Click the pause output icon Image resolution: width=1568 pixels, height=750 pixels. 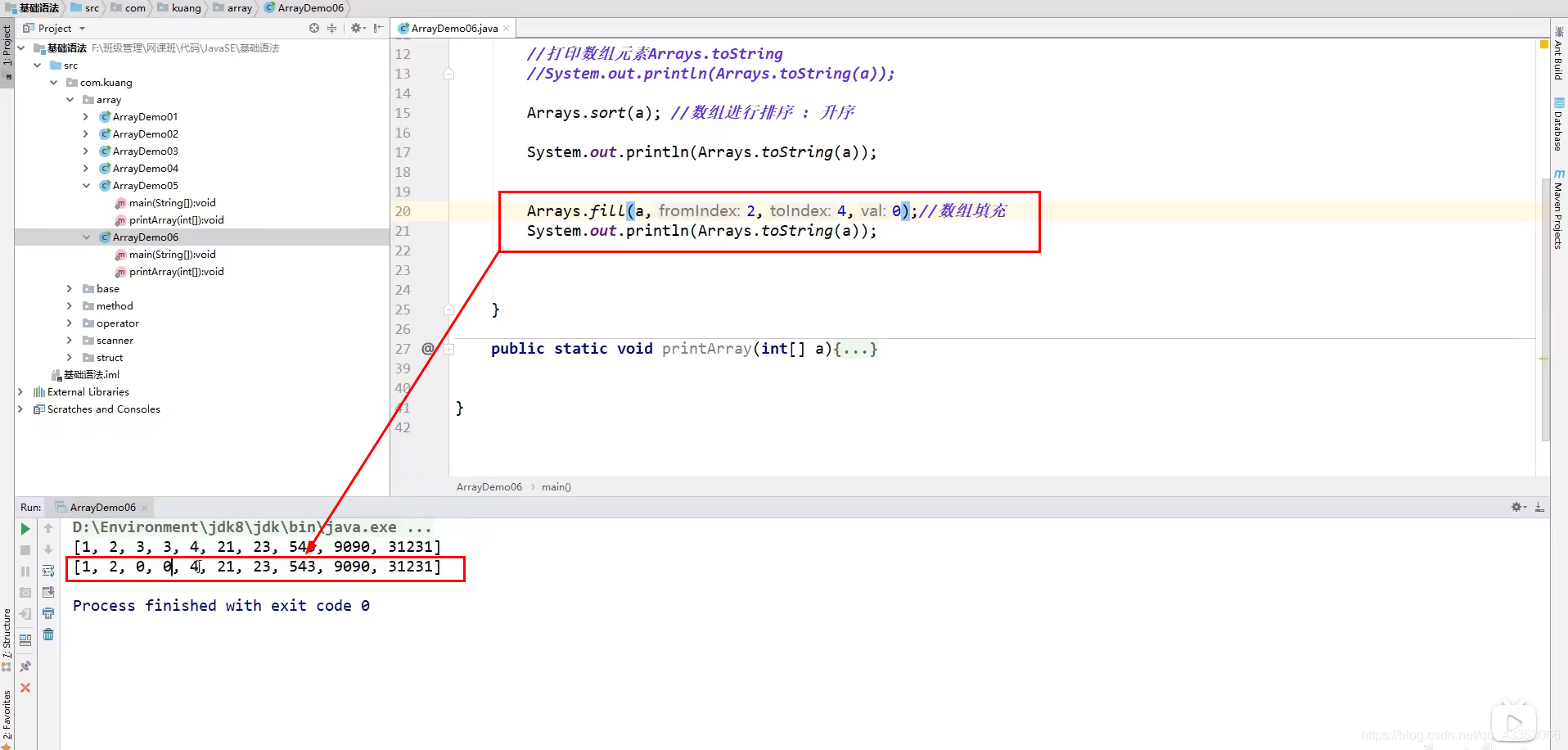tap(25, 572)
